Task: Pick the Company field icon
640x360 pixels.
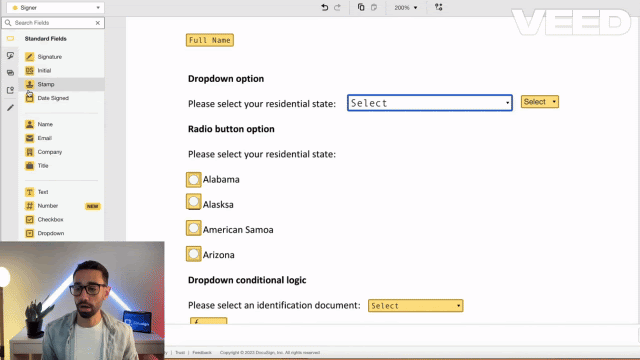Action: 29,152
